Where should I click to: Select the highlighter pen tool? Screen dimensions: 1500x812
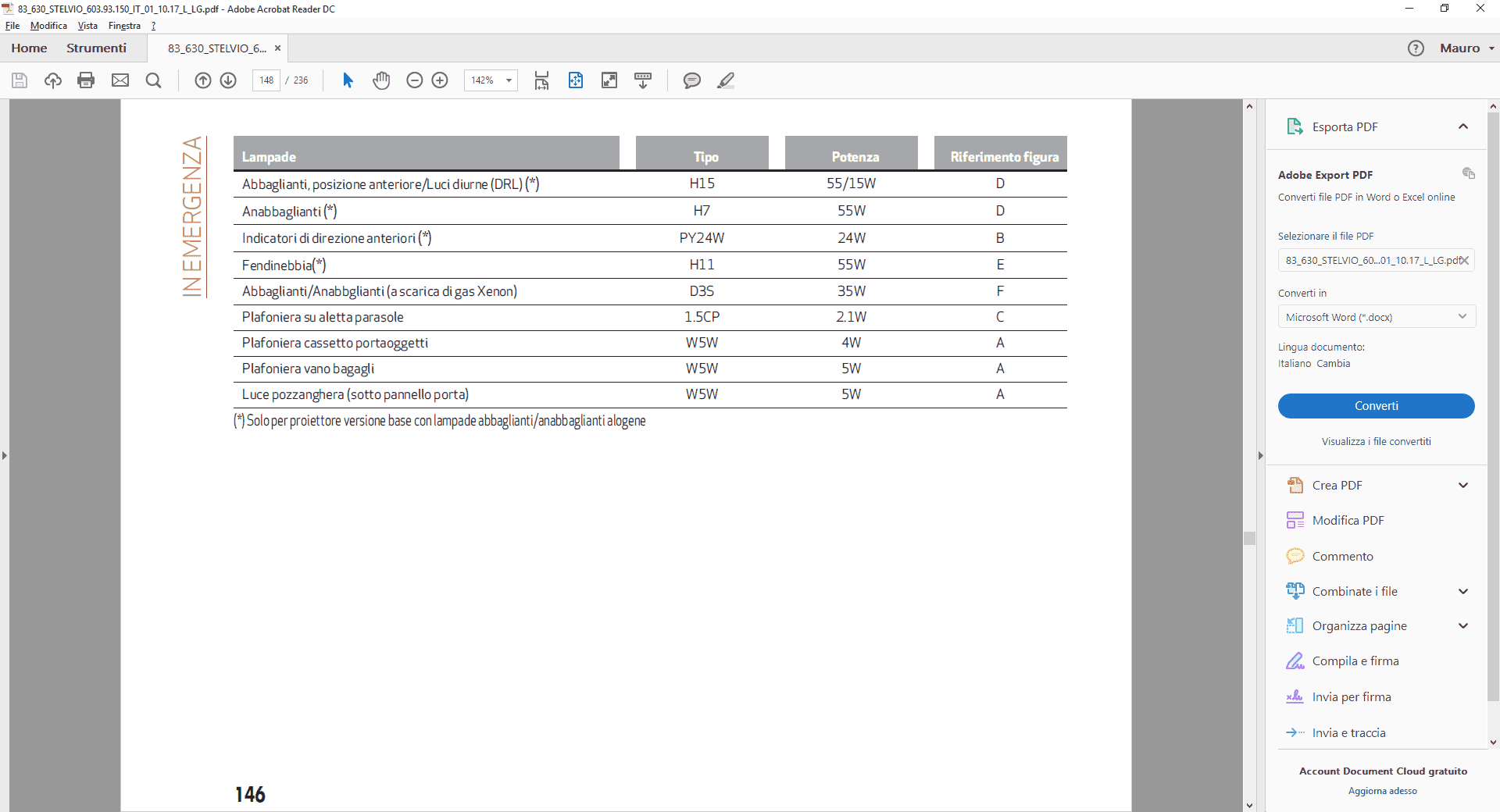click(x=726, y=80)
